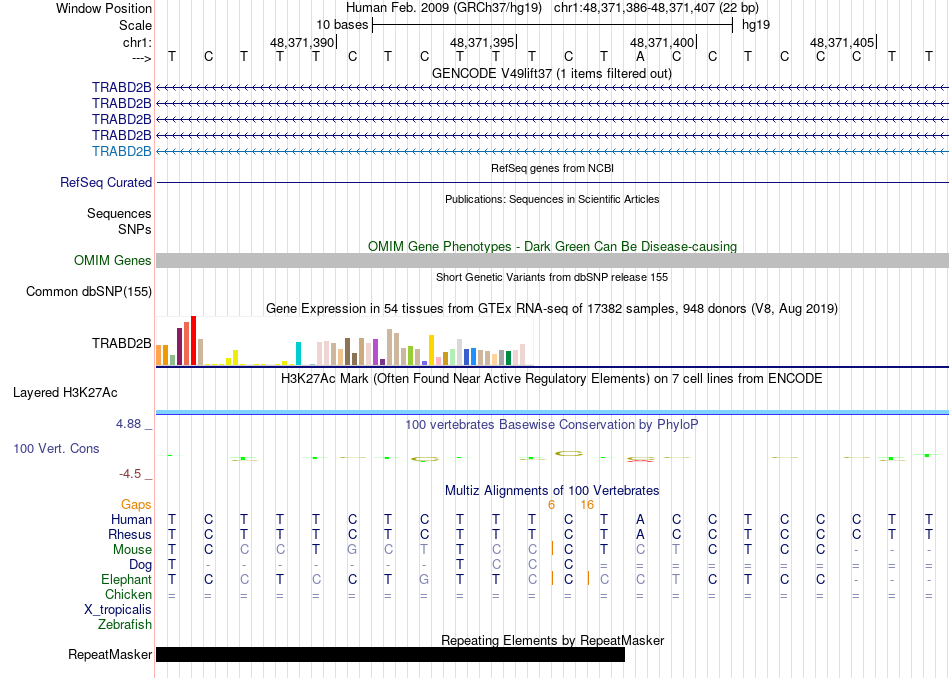This screenshot has height=678, width=950.
Task: Select the Zebrafish species row label
Action: 125,624
